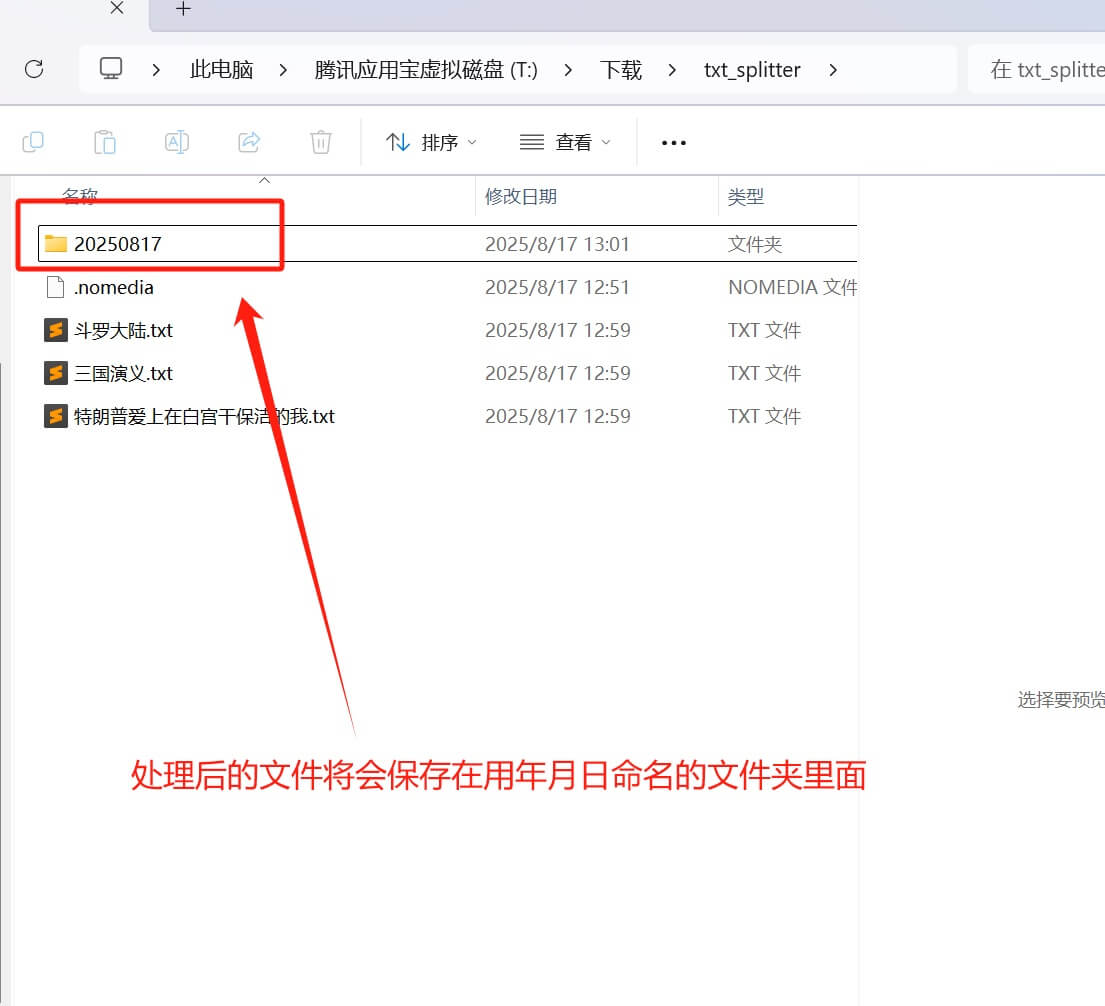The image size is (1105, 1006).
Task: Click the Share icon in toolbar
Action: [x=249, y=142]
